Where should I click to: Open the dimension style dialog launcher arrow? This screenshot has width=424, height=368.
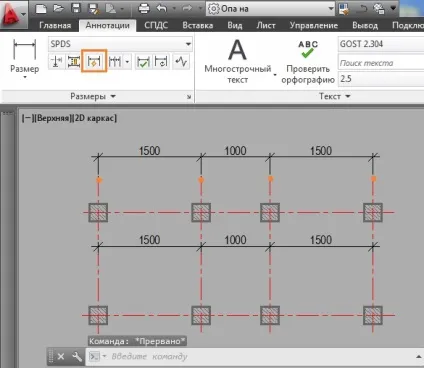[189, 97]
